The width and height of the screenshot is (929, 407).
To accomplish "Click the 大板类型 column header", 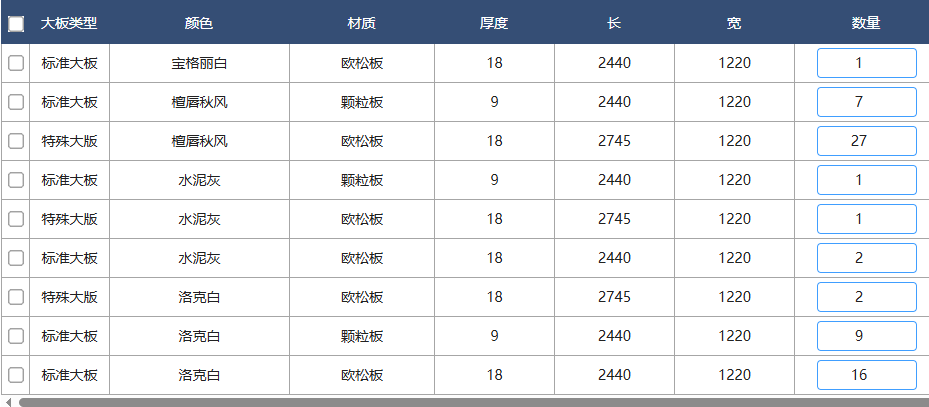I will tap(69, 24).
